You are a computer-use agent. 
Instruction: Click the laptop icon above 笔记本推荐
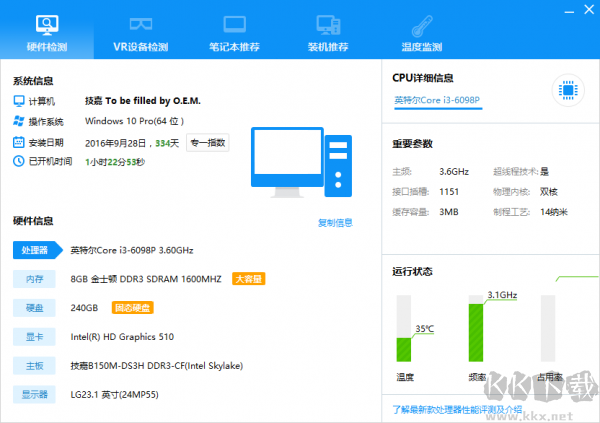click(235, 24)
